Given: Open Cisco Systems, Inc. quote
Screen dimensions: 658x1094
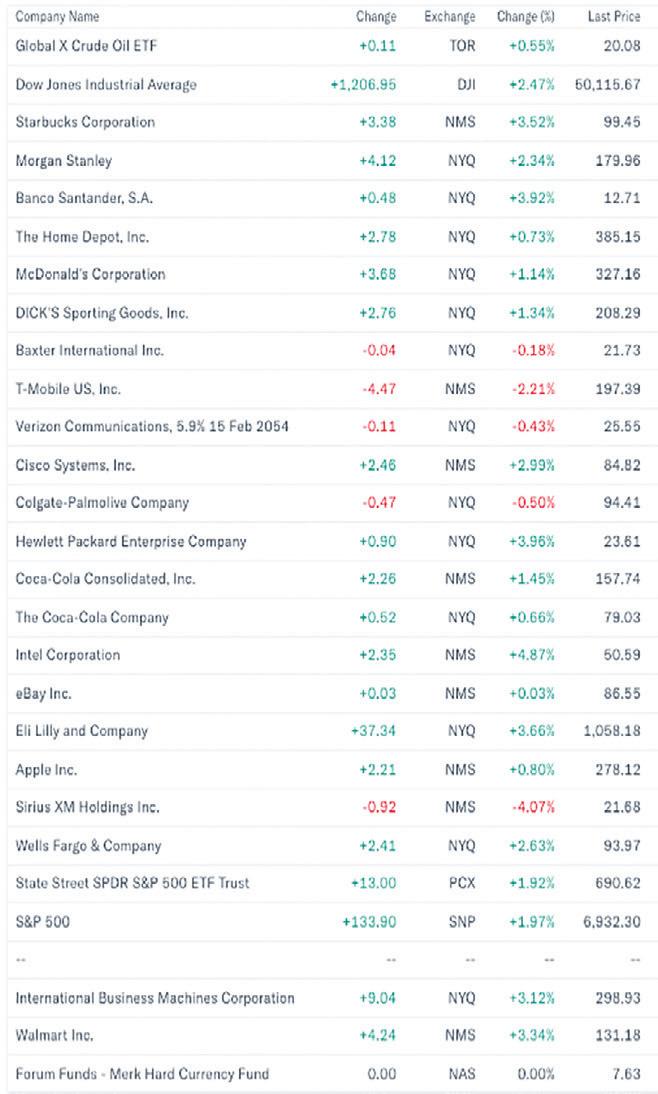Looking at the screenshot, I should pyautogui.click(x=75, y=465).
